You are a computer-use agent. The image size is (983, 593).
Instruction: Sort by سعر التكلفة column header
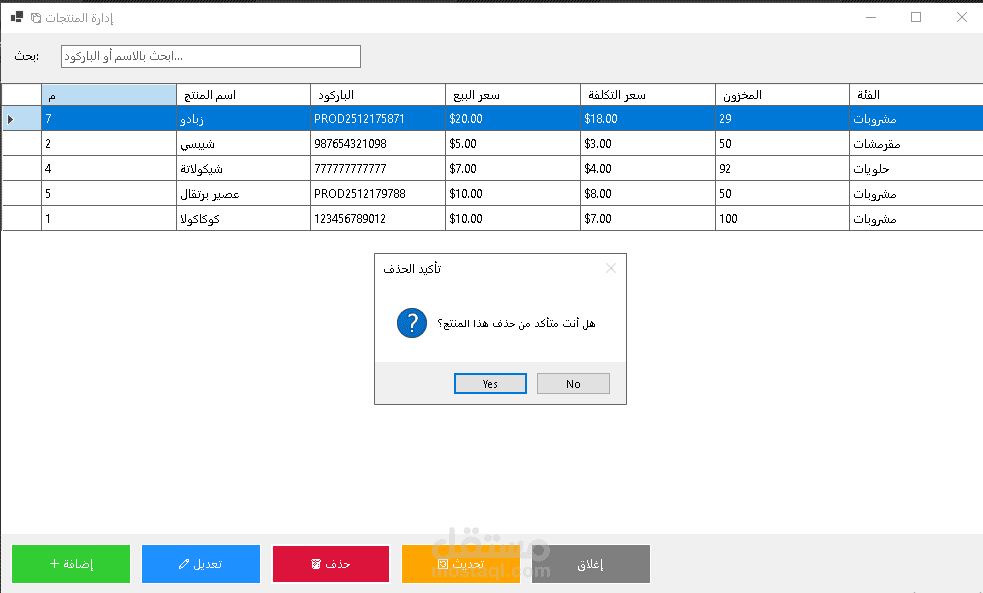[x=648, y=95]
